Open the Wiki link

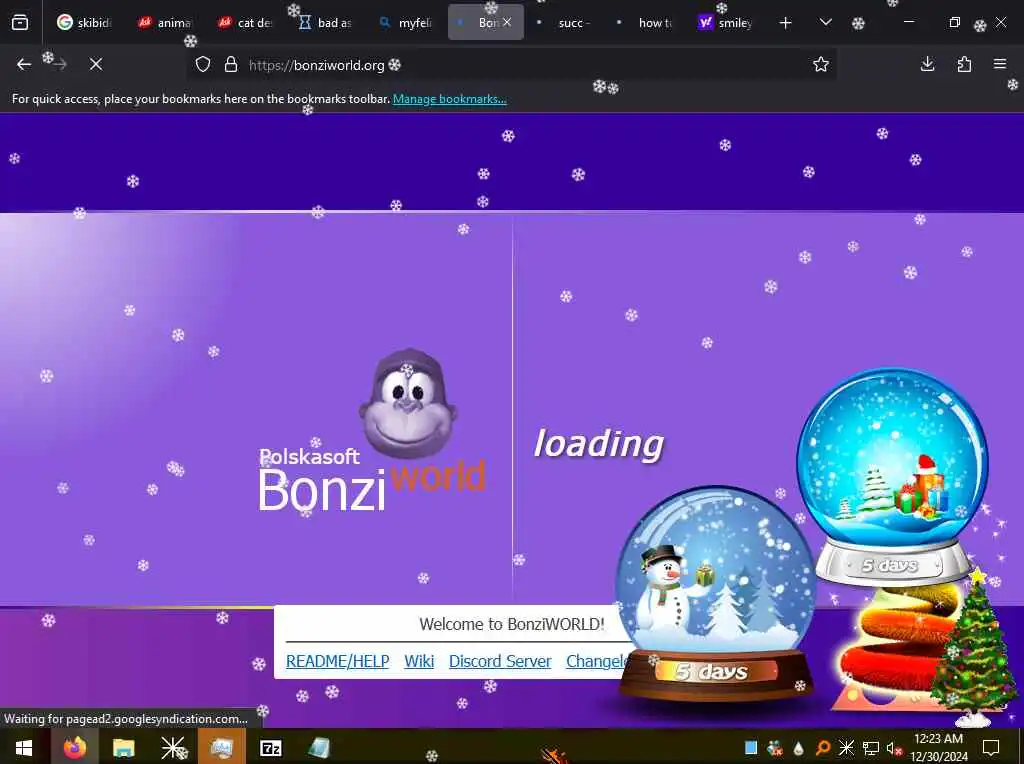point(419,661)
